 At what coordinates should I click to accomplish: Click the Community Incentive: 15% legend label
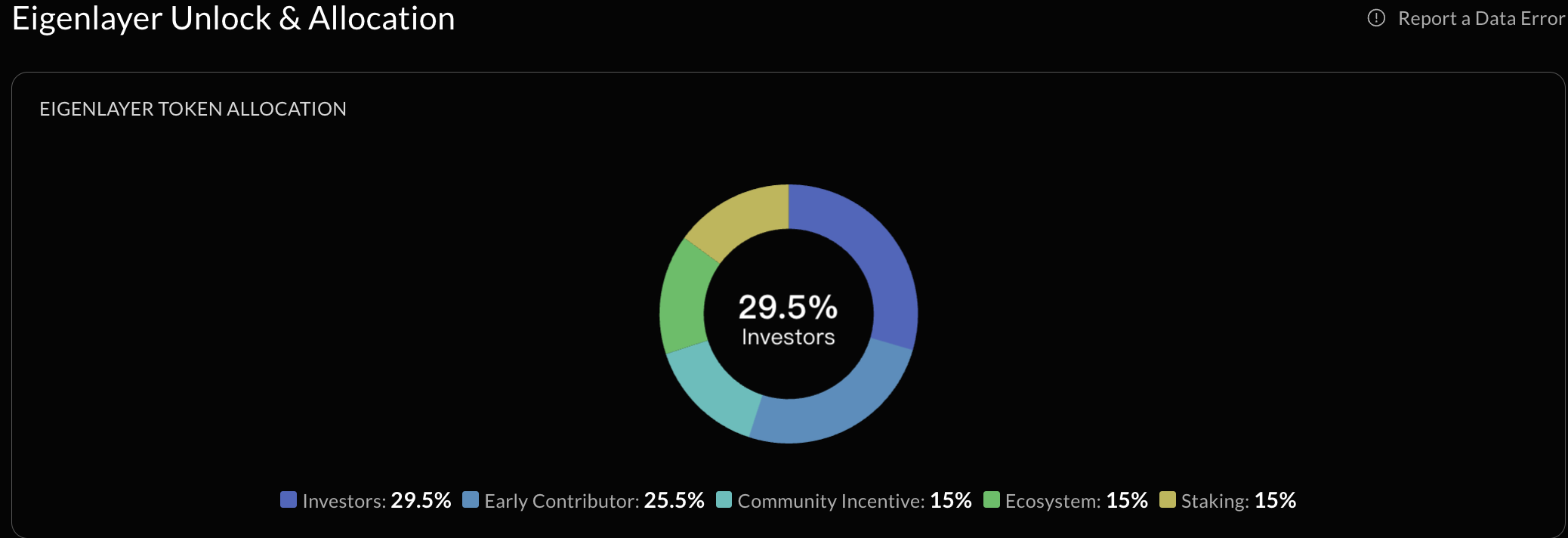[x=854, y=500]
